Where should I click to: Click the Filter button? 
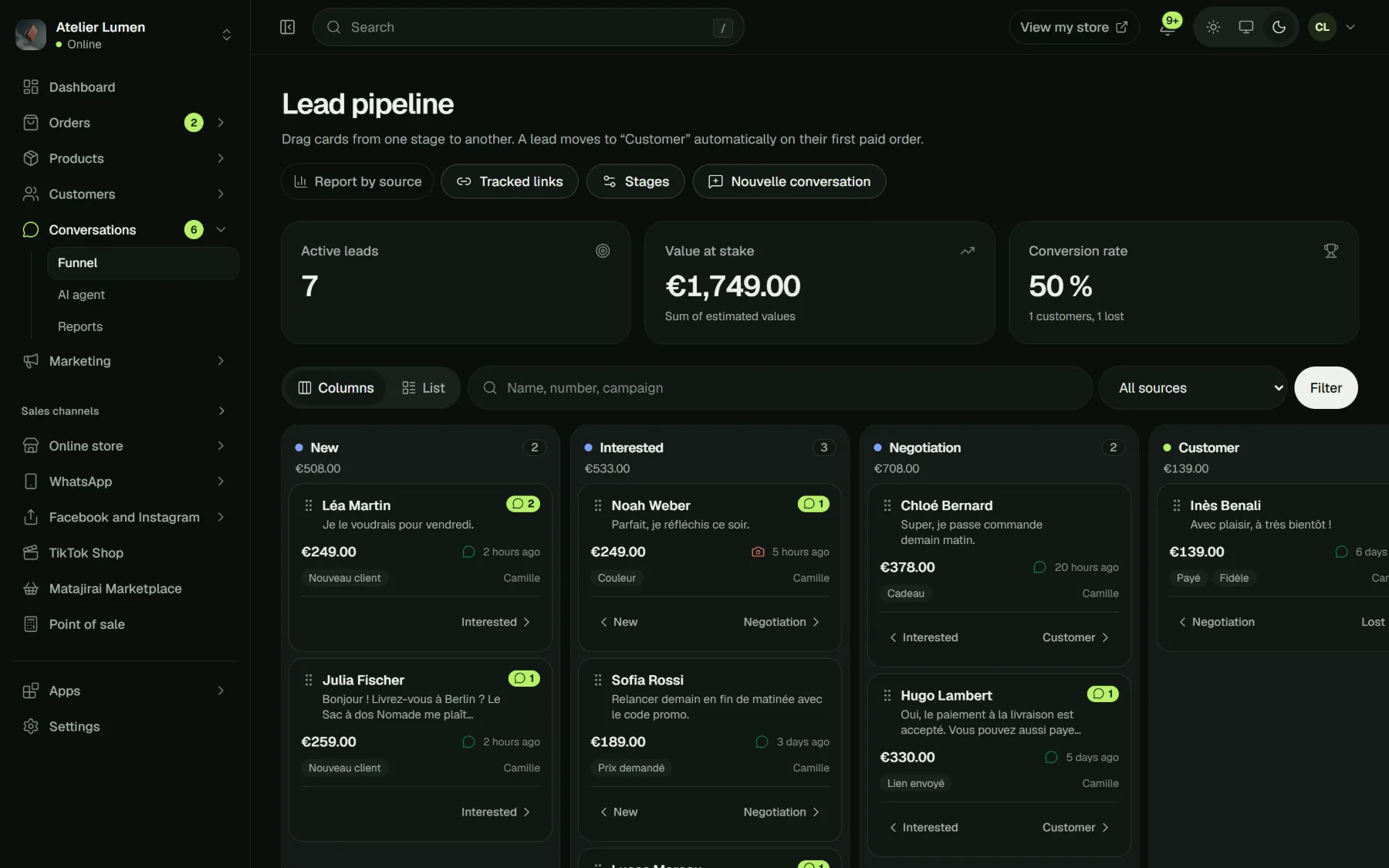pos(1326,387)
